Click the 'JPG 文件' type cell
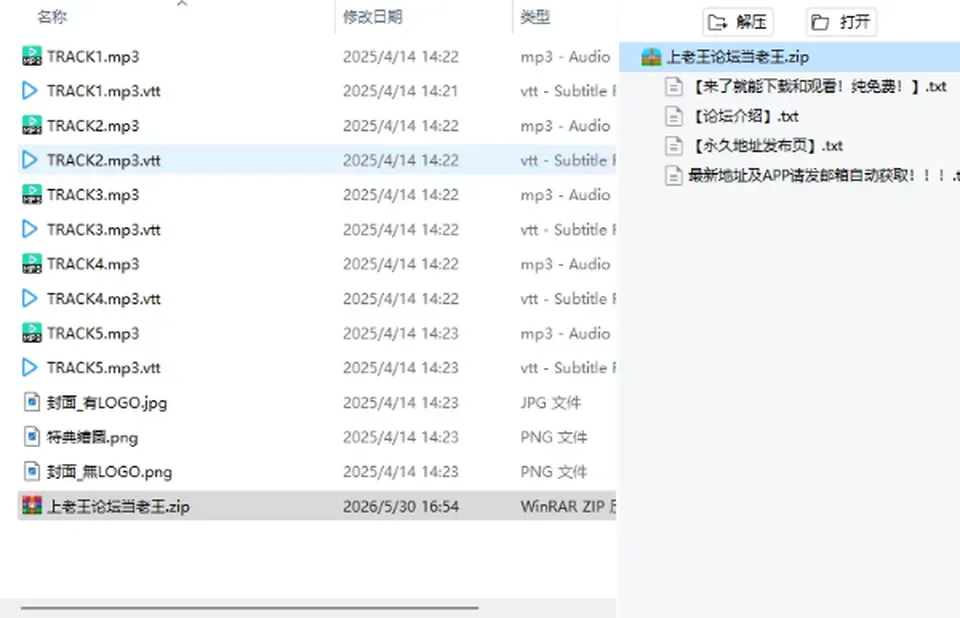 click(x=550, y=403)
